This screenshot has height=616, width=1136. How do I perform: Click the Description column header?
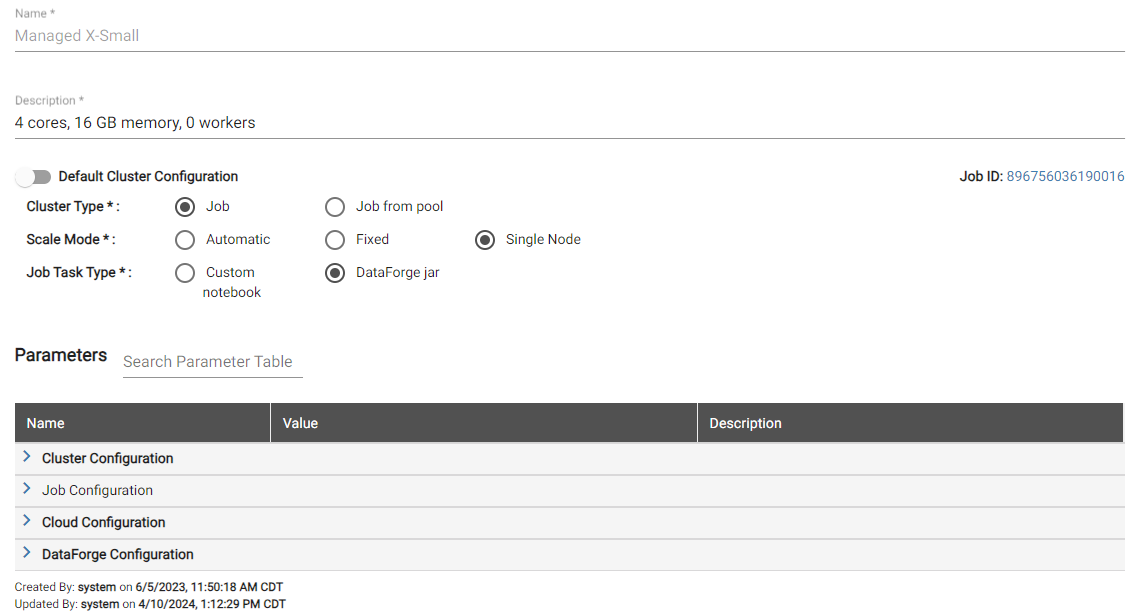coord(745,423)
